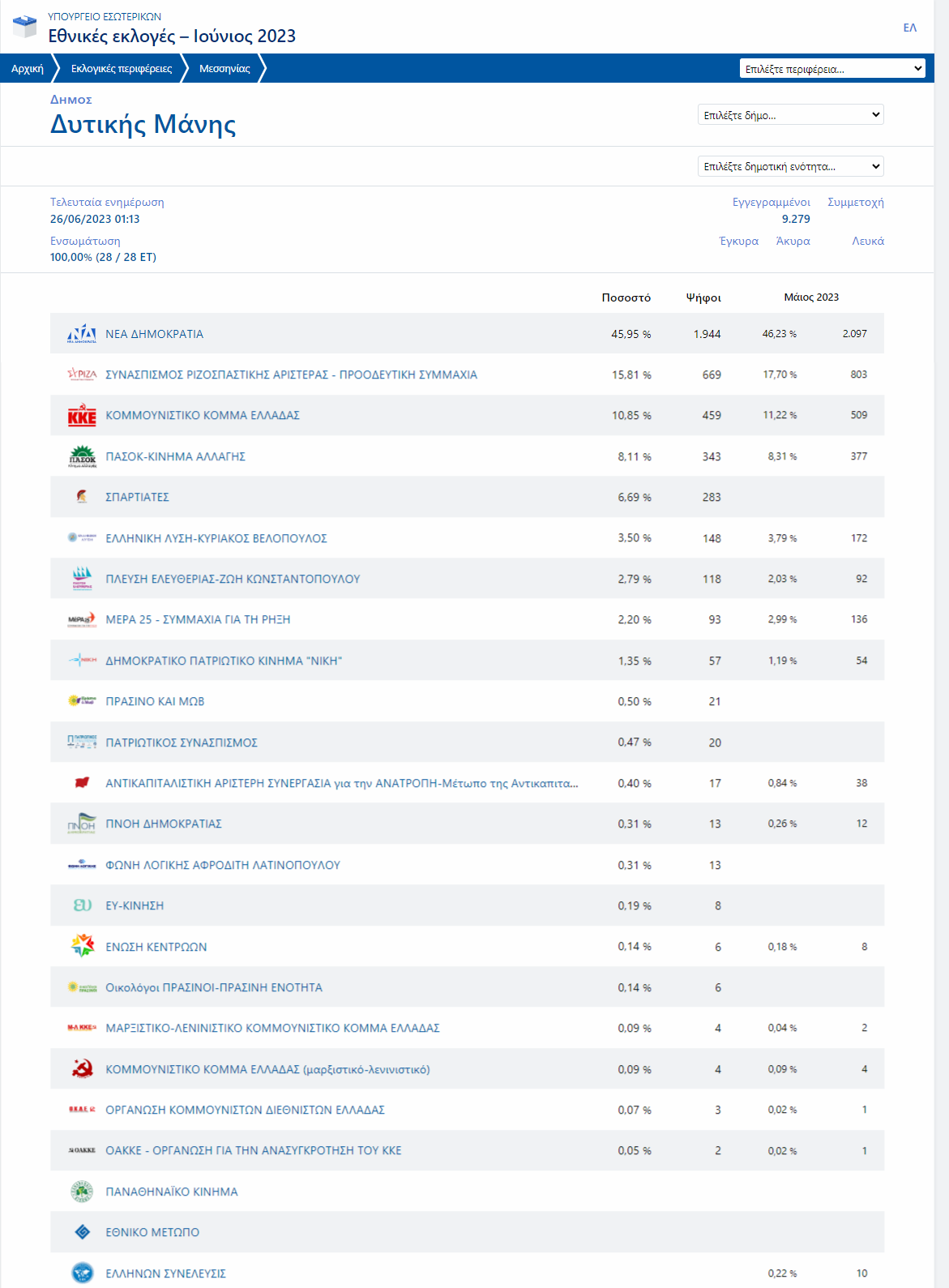Viewport: 949px width, 1288px height.
Task: Click the Οικολόγοι ΠΡΑΣΙΝΟΙ logo
Action: (x=82, y=987)
